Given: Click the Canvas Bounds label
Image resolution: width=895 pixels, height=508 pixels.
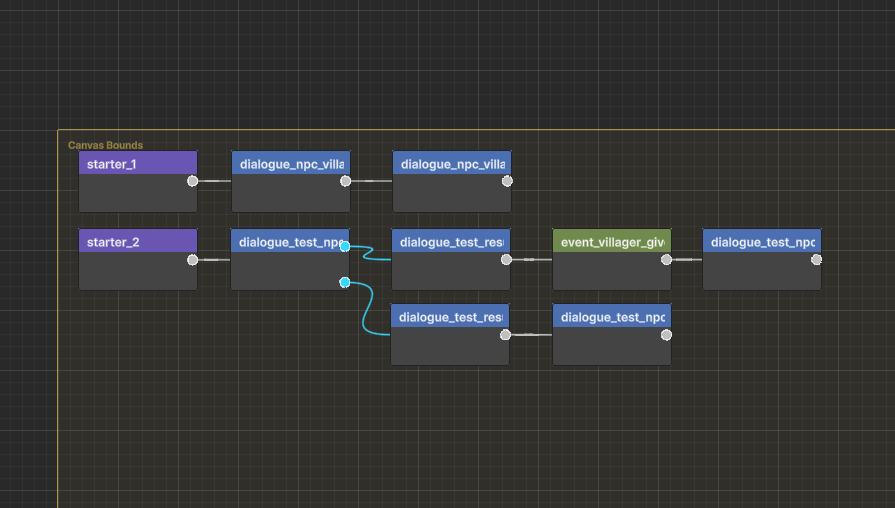Looking at the screenshot, I should point(106,145).
